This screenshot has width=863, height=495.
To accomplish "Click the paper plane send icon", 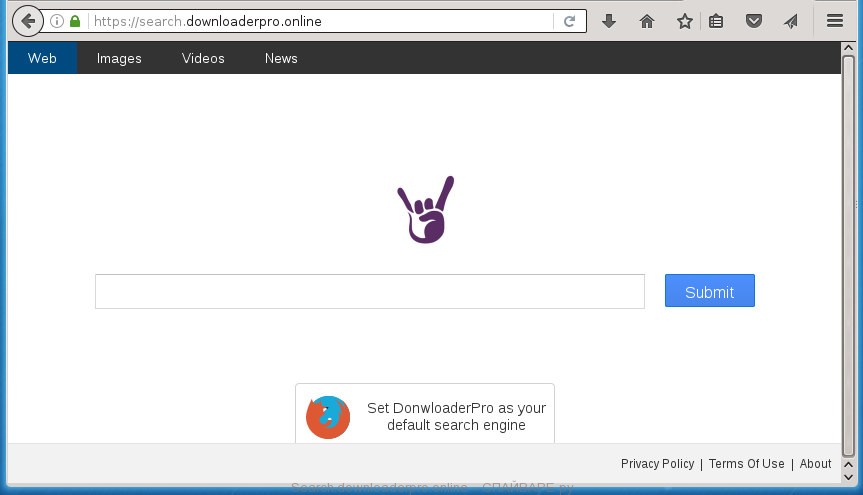I will pyautogui.click(x=791, y=21).
